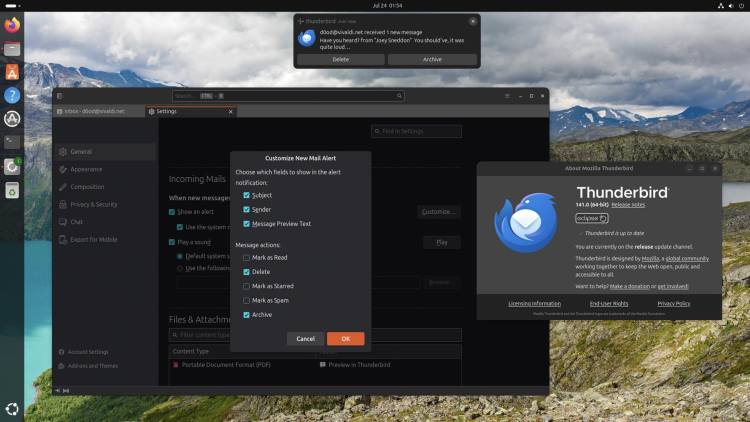Viewport: 750px width, 422px height.
Task: Toggle the Show an alert checkbox
Action: [172, 212]
